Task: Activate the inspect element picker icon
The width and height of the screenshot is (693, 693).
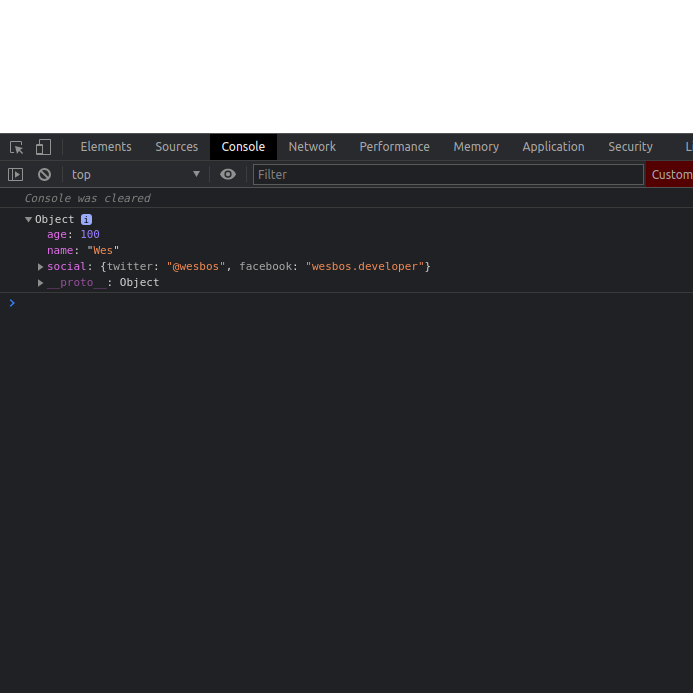Action: tap(17, 147)
